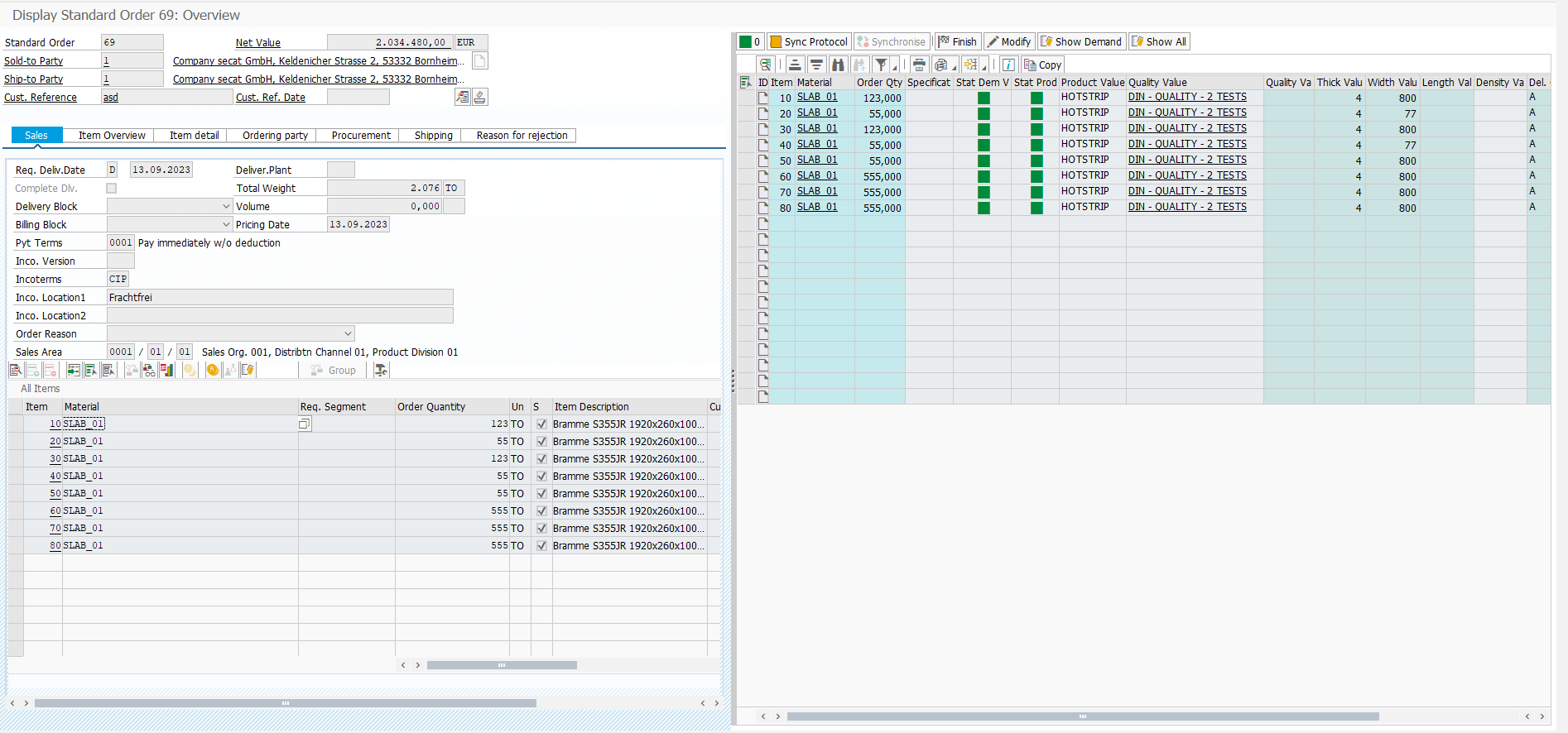Click the Sort Descending icon
Image resolution: width=1568 pixels, height=733 pixels.
(816, 65)
